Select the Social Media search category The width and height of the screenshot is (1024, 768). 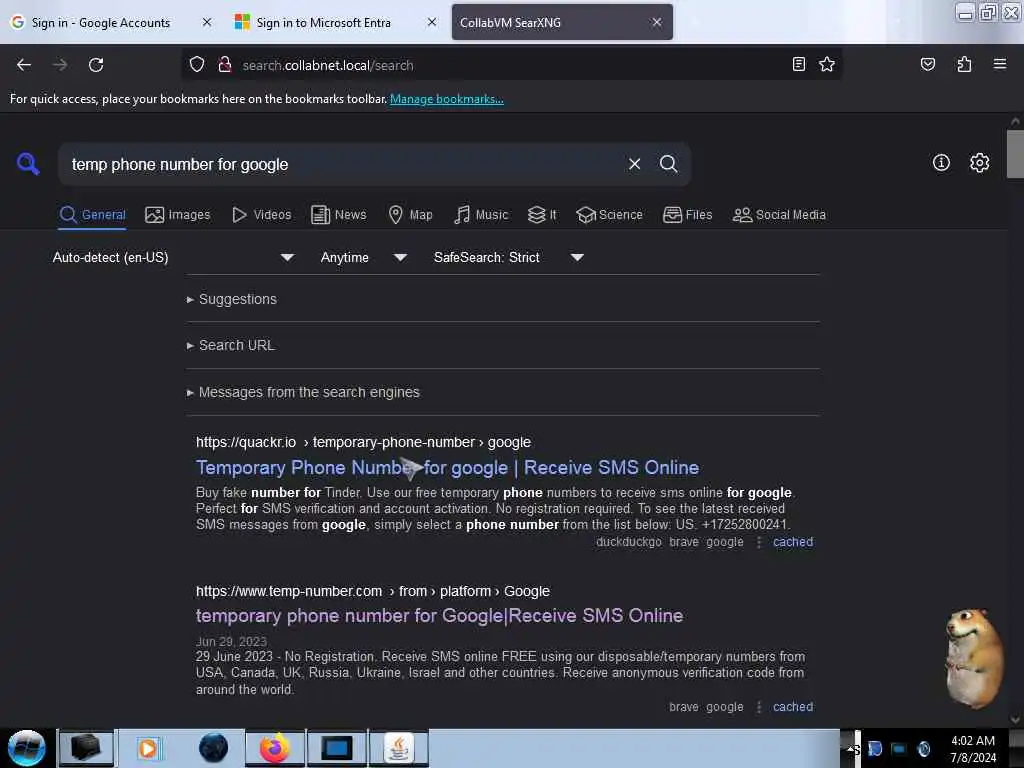tap(779, 215)
